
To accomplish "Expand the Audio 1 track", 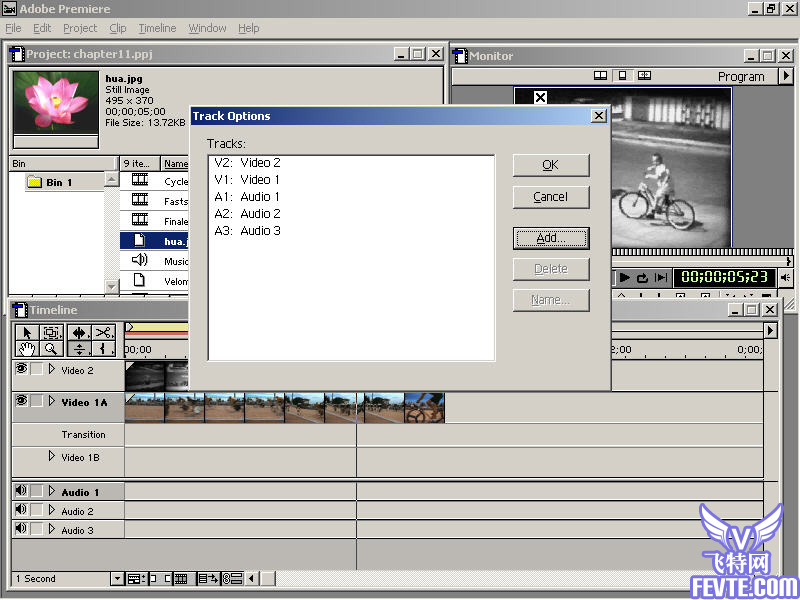I will (52, 491).
